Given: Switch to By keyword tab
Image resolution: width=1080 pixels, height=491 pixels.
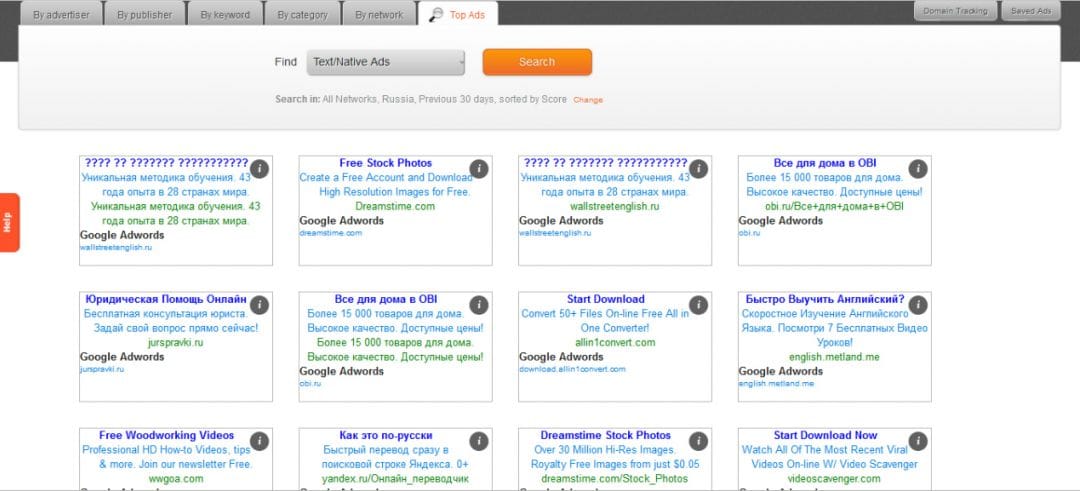Looking at the screenshot, I should click(225, 14).
